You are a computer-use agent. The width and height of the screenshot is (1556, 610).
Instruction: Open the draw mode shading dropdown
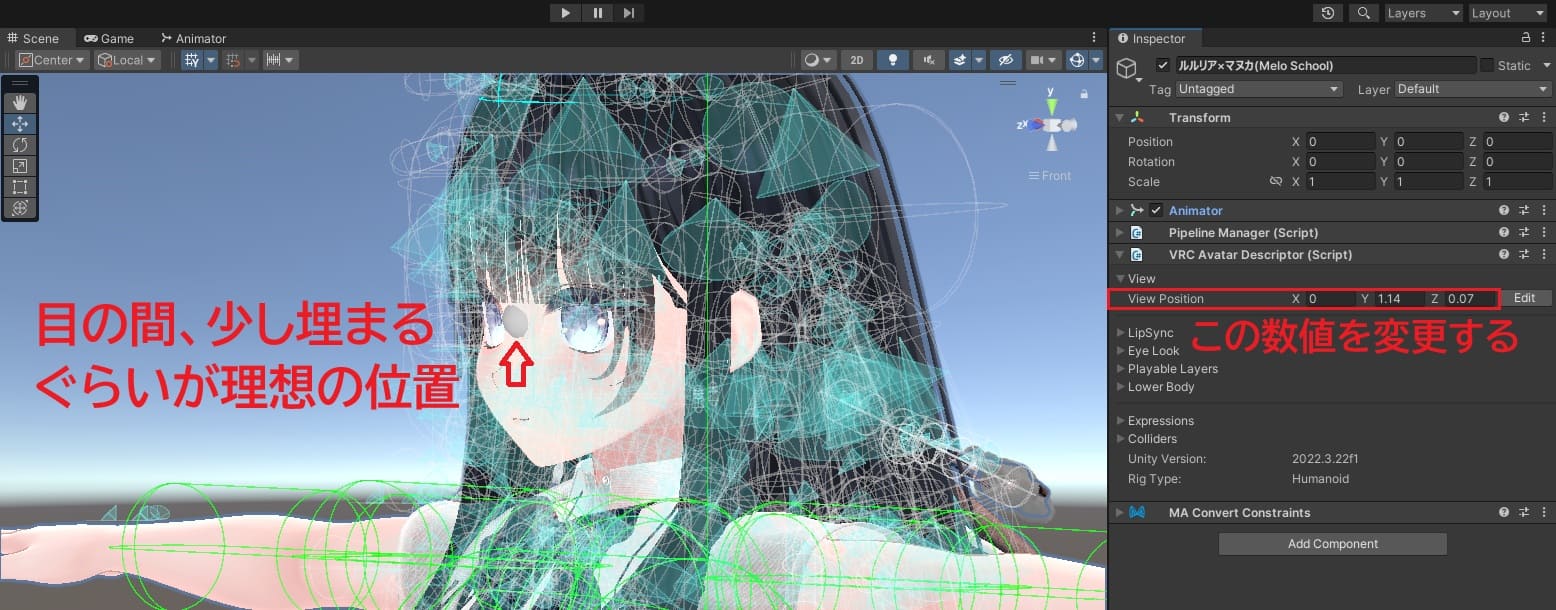[818, 60]
